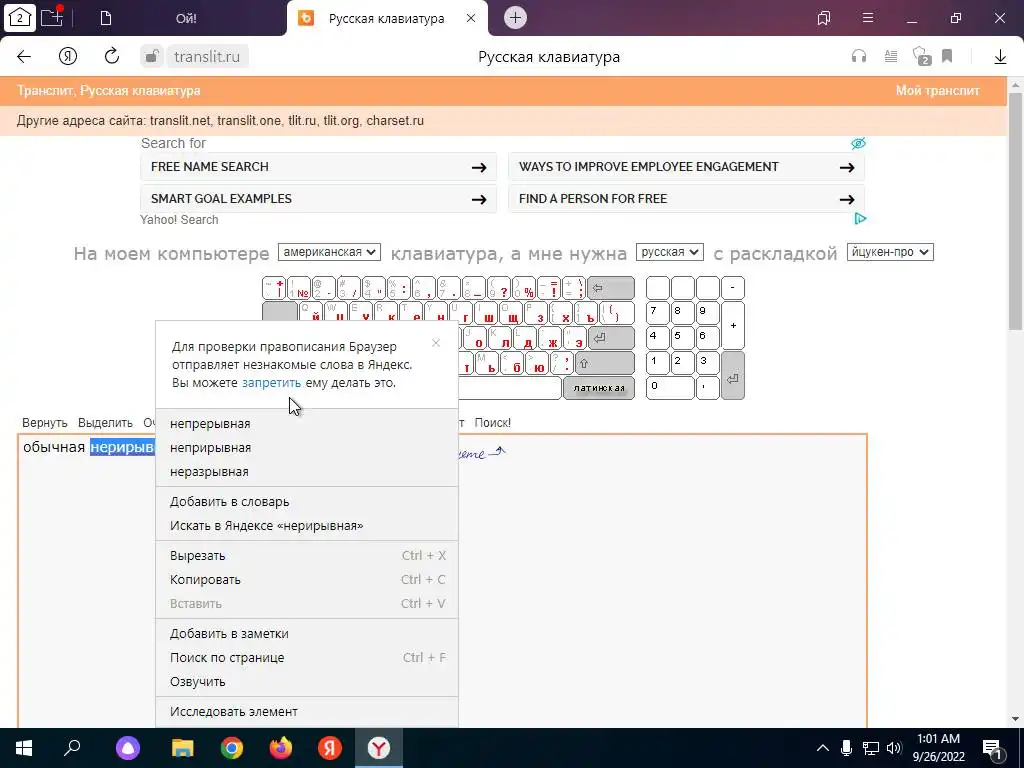Reload the translit.ru page

pyautogui.click(x=112, y=56)
